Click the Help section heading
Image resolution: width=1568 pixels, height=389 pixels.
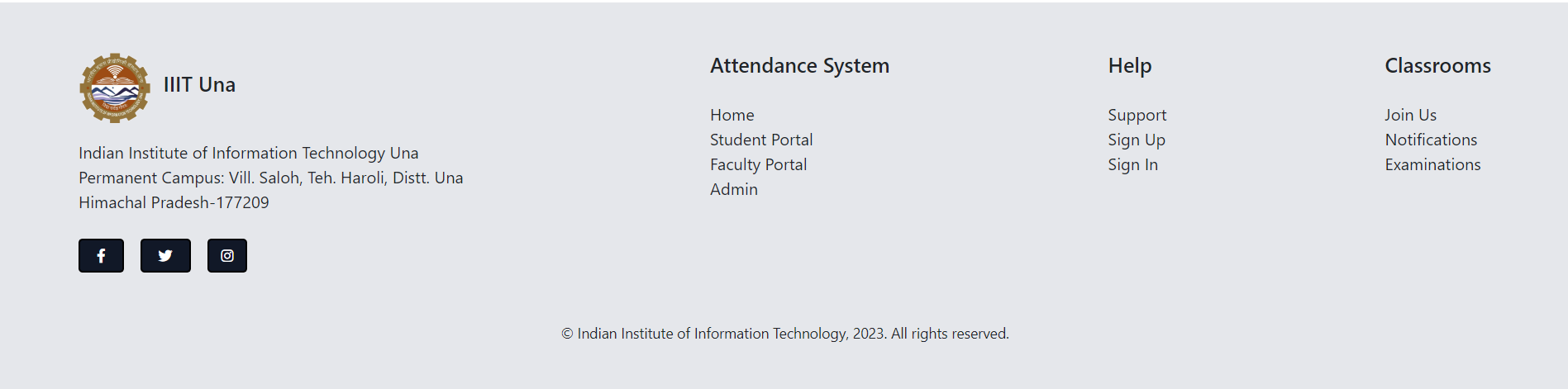1130,65
